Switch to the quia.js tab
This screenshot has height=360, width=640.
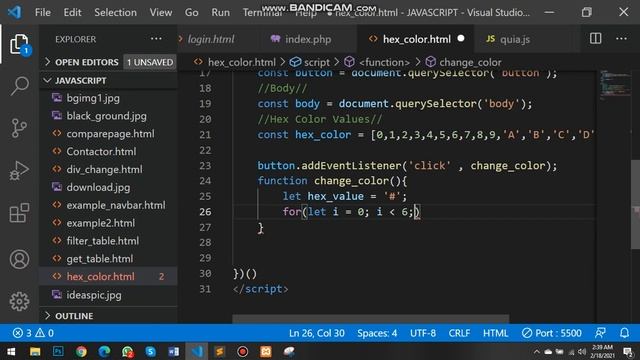pos(515,39)
